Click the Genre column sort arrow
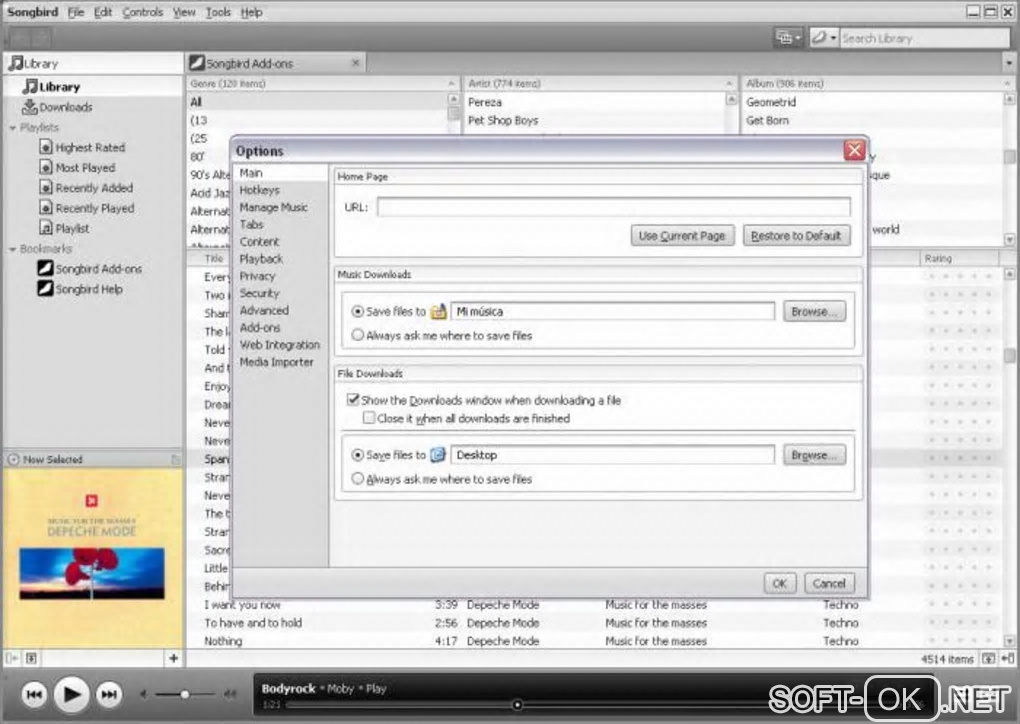1020x724 pixels. click(x=451, y=84)
